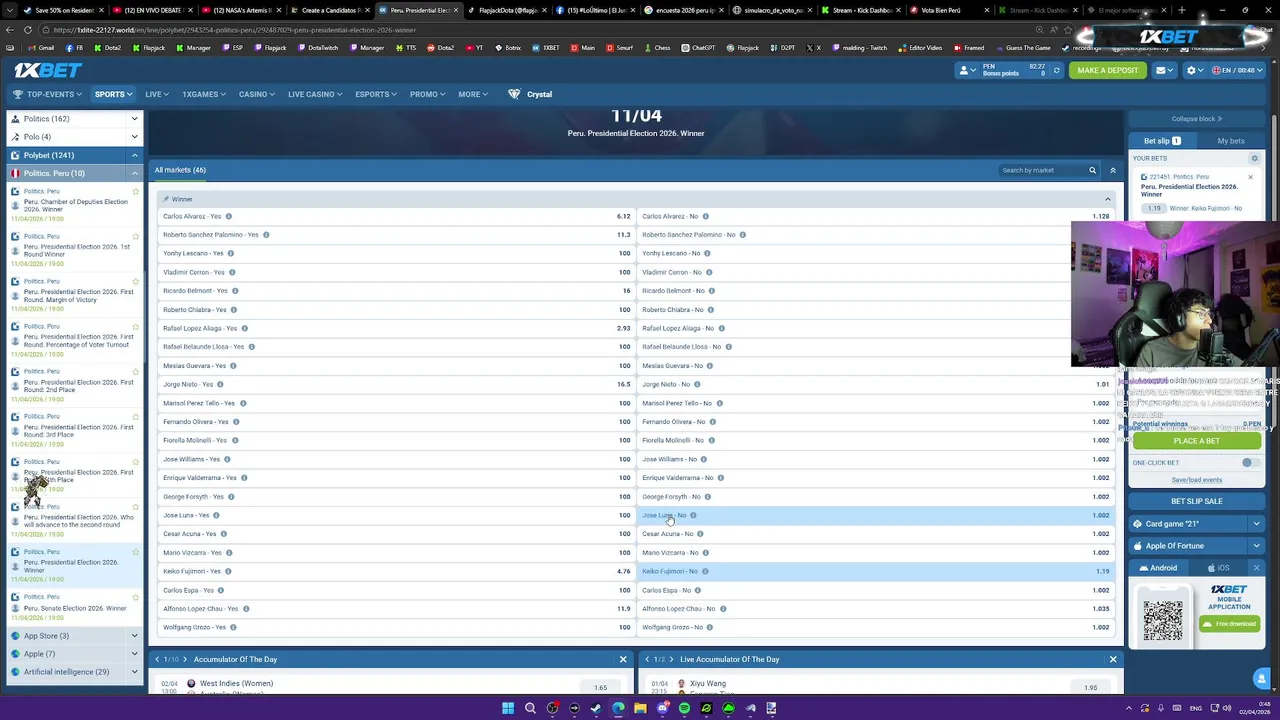Screen dimensions: 1280x720
Task: Collapse the Winner market section chevron
Action: click(x=1107, y=199)
